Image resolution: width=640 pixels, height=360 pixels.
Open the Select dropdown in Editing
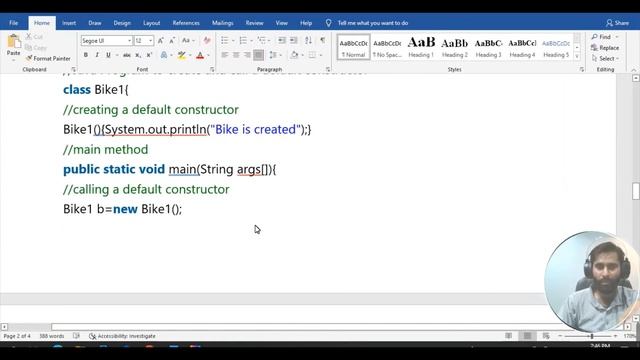(605, 58)
